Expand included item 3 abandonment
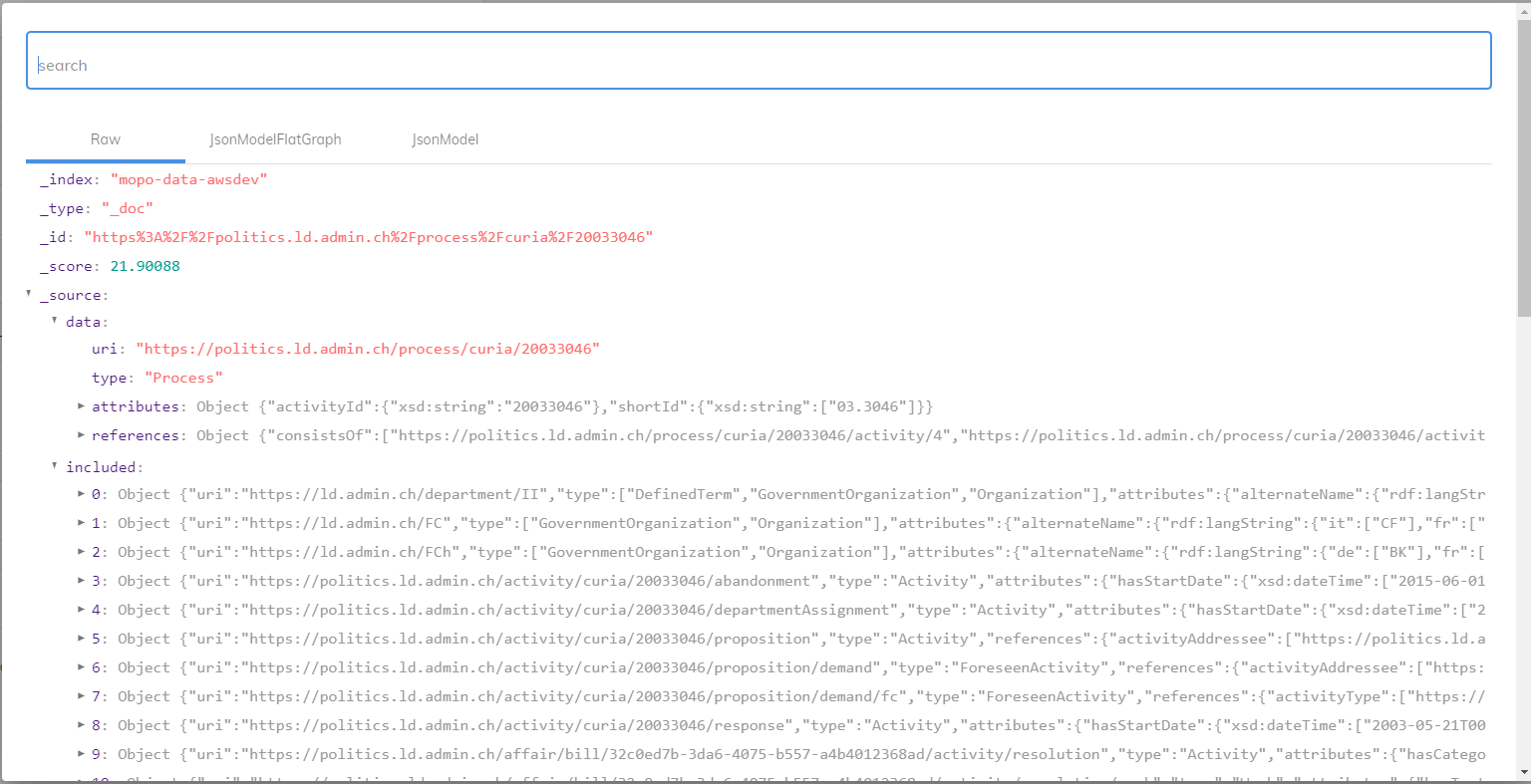The image size is (1531, 784). coord(81,581)
